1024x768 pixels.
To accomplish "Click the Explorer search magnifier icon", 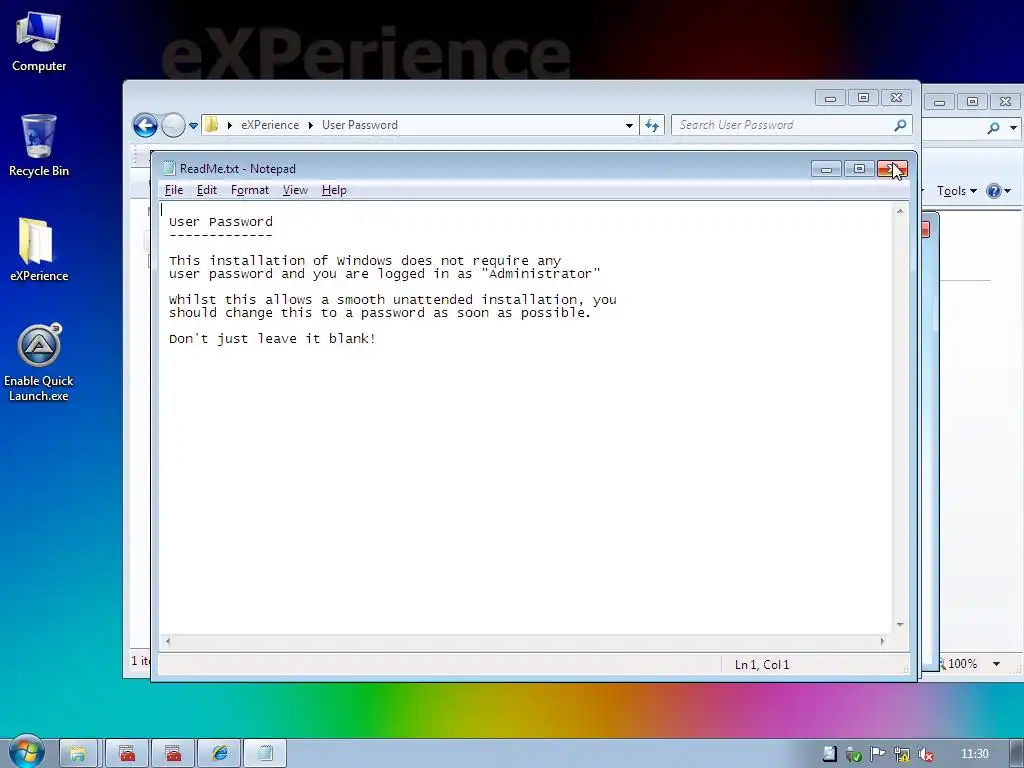I will coord(900,125).
